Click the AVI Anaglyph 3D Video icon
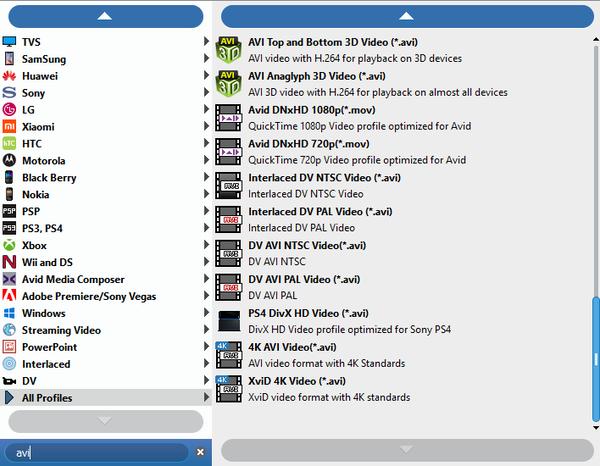This screenshot has width=600, height=466. pyautogui.click(x=230, y=84)
